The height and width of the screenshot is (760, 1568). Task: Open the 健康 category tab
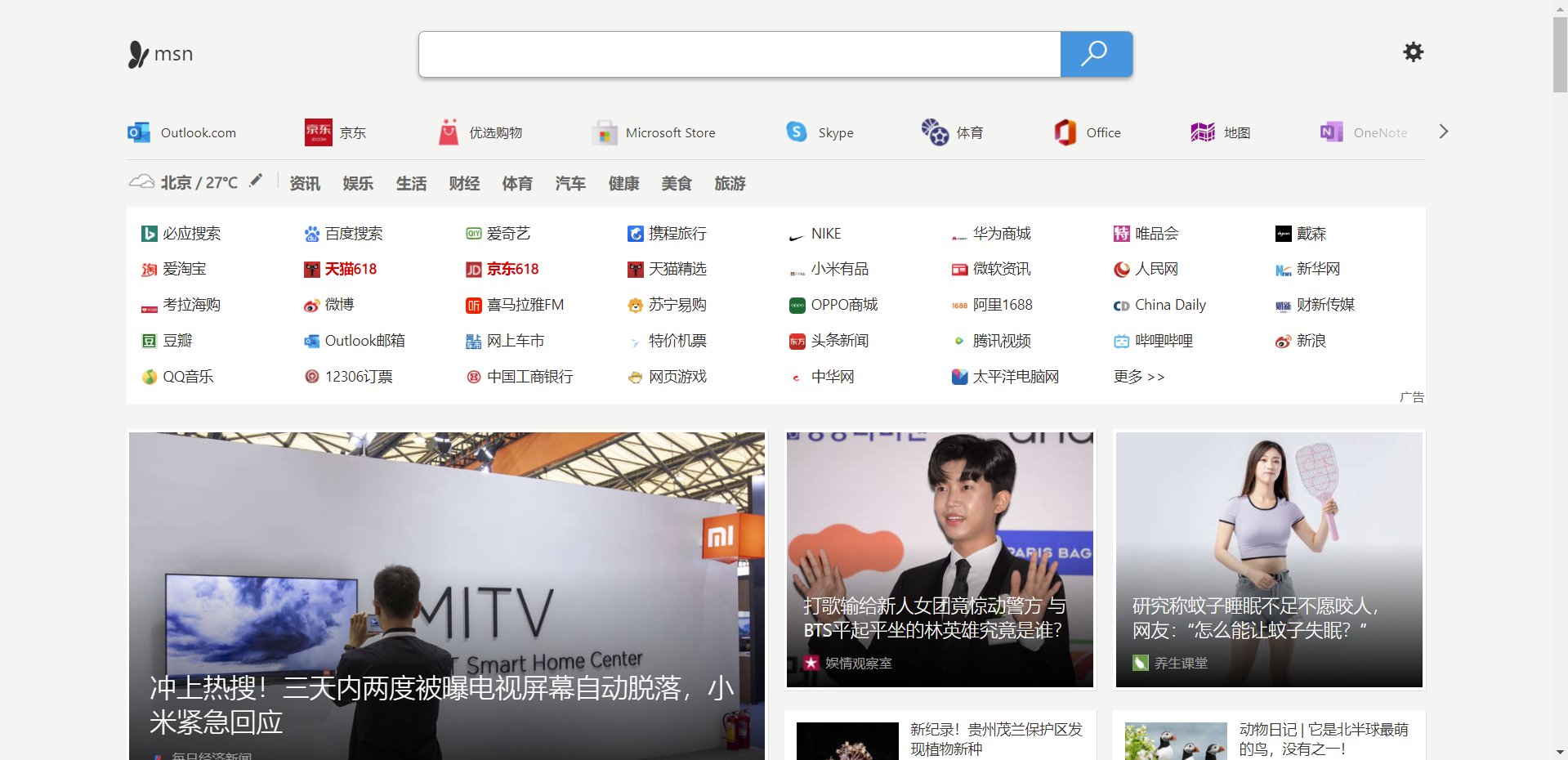(623, 183)
